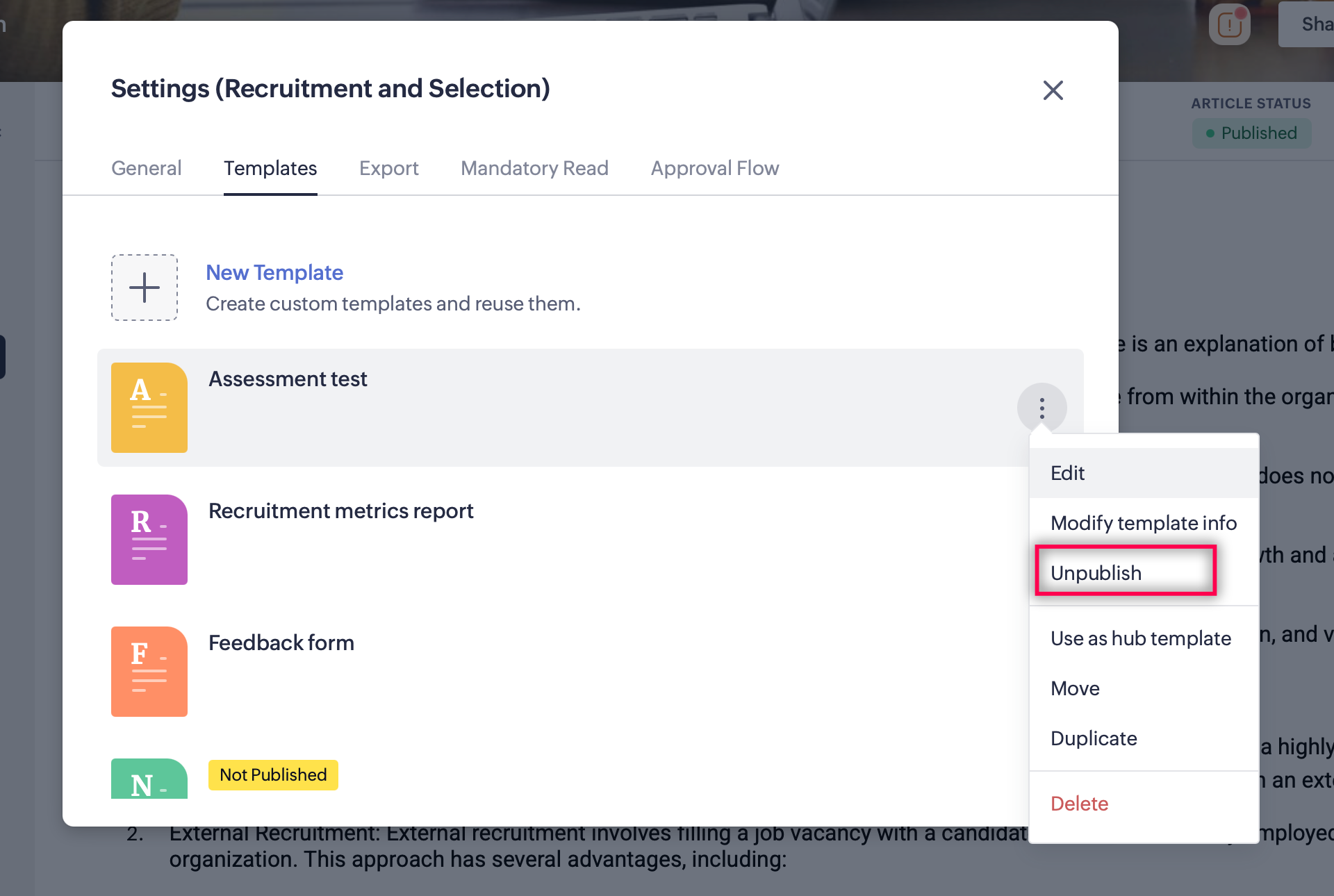Click Duplicate in the context menu
1334x896 pixels.
tap(1094, 738)
